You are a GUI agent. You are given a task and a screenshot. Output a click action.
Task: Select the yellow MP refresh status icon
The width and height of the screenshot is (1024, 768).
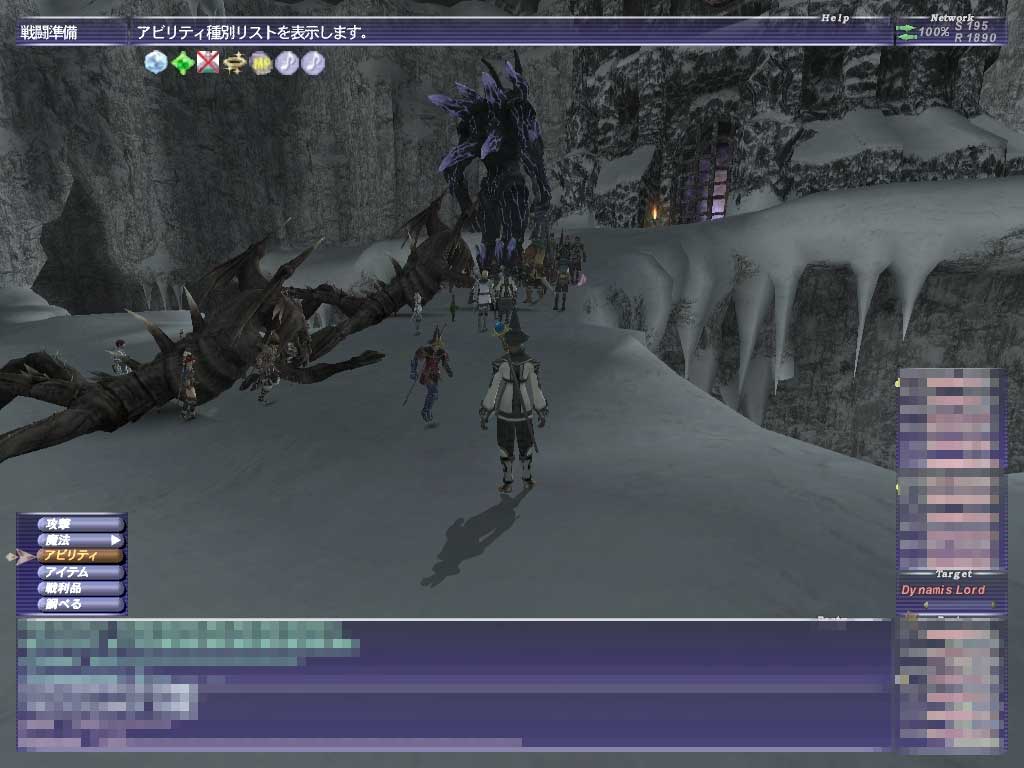tap(261, 63)
